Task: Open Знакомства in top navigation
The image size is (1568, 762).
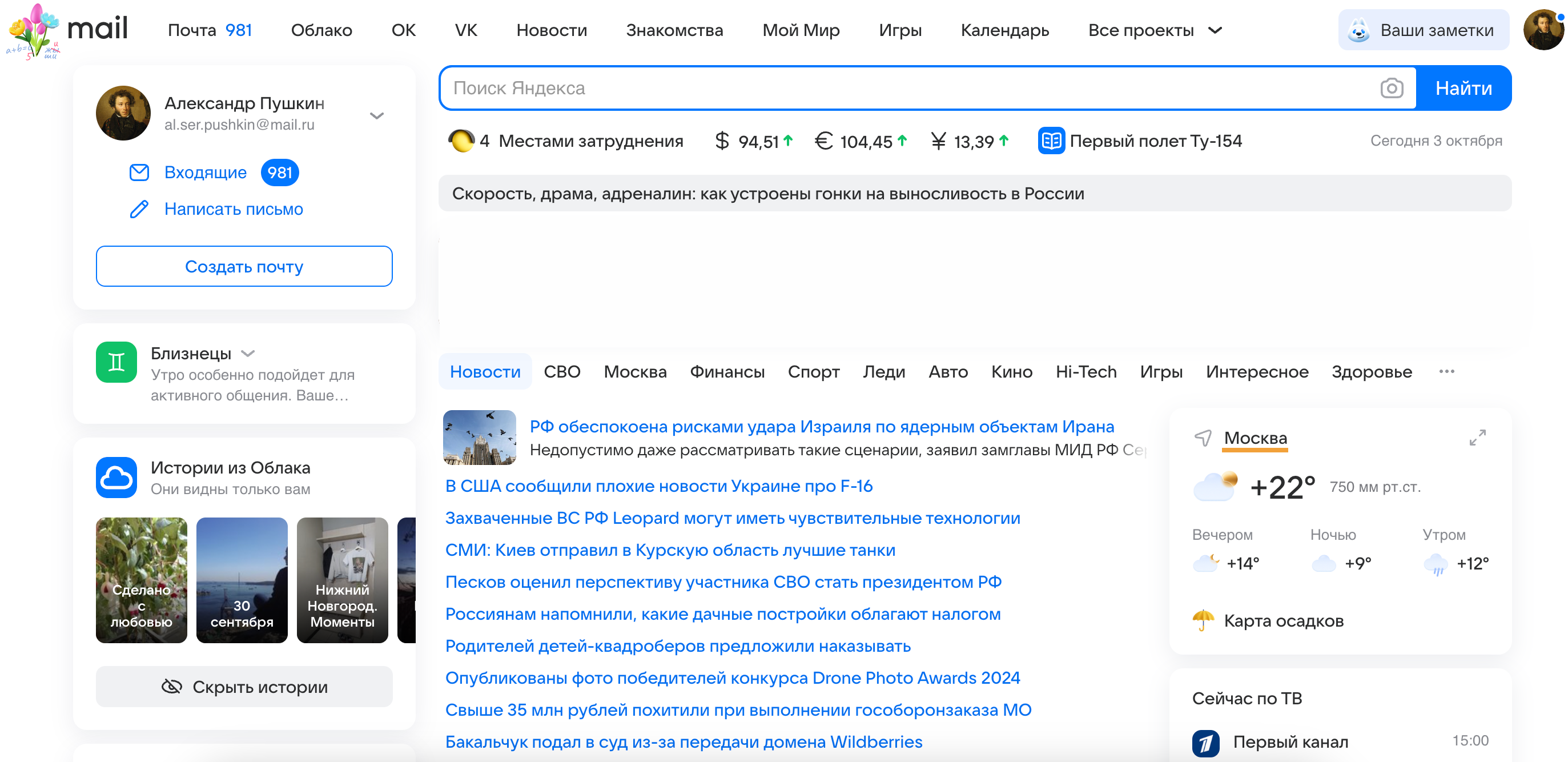Action: coord(674,30)
